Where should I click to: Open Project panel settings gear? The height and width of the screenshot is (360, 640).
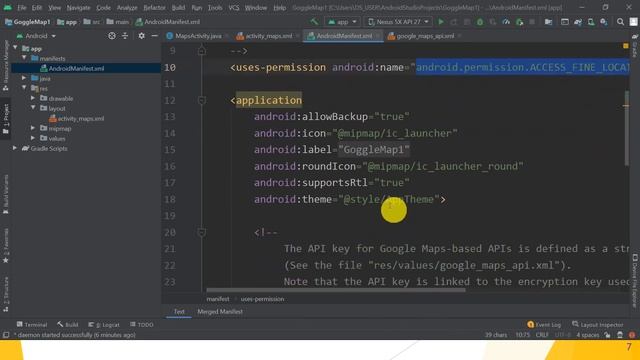(x=141, y=36)
